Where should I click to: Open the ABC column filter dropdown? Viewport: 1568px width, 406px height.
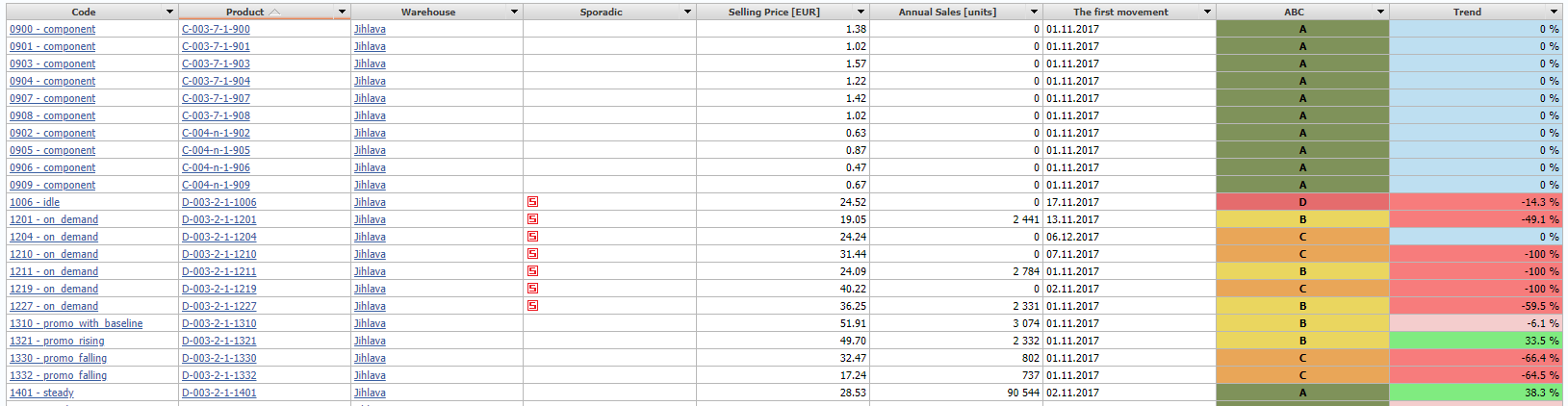pos(1380,12)
